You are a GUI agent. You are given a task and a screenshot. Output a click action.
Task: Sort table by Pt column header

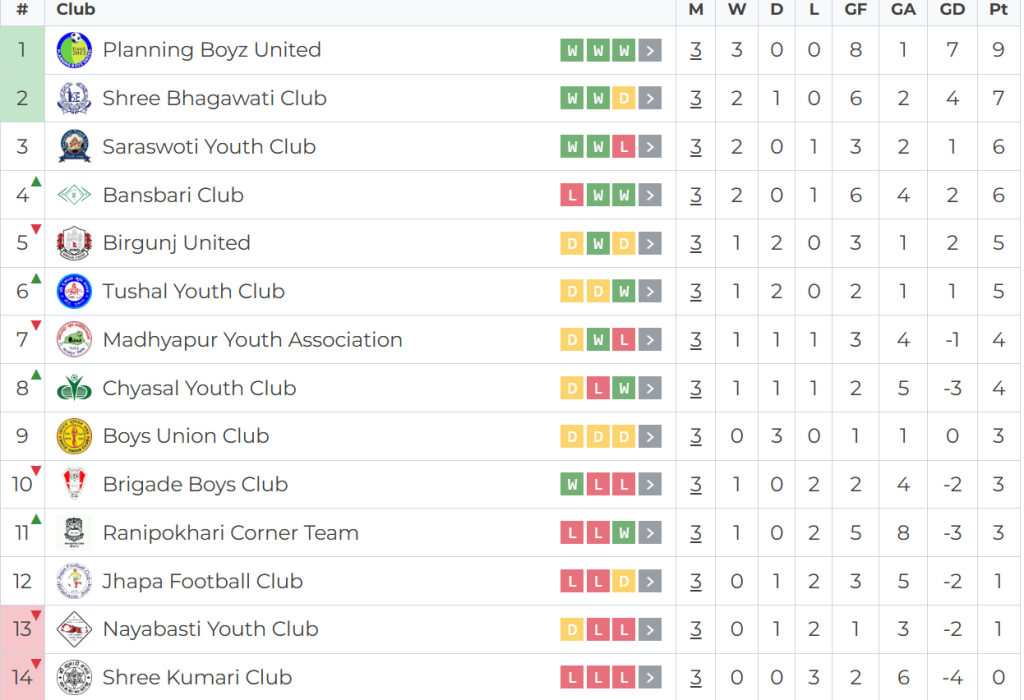pyautogui.click(x=997, y=10)
